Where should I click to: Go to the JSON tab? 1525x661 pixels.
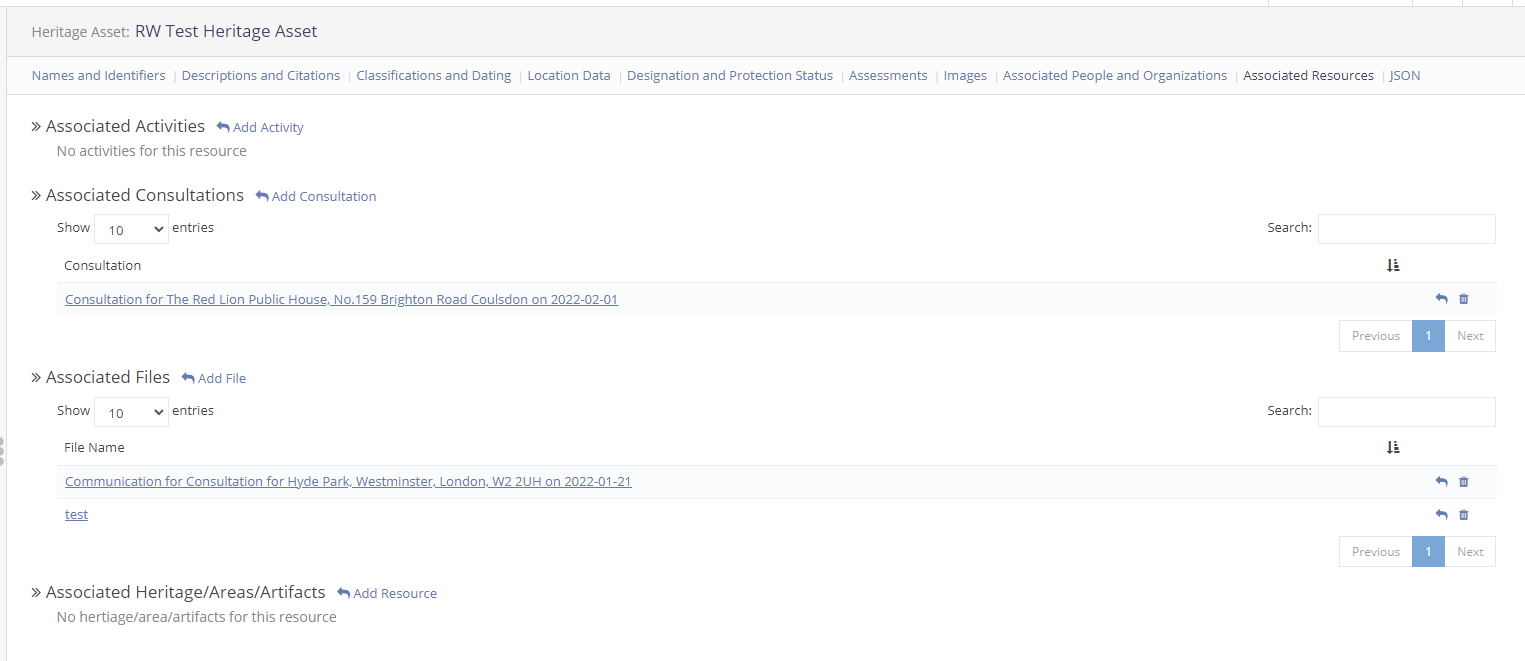(1404, 75)
